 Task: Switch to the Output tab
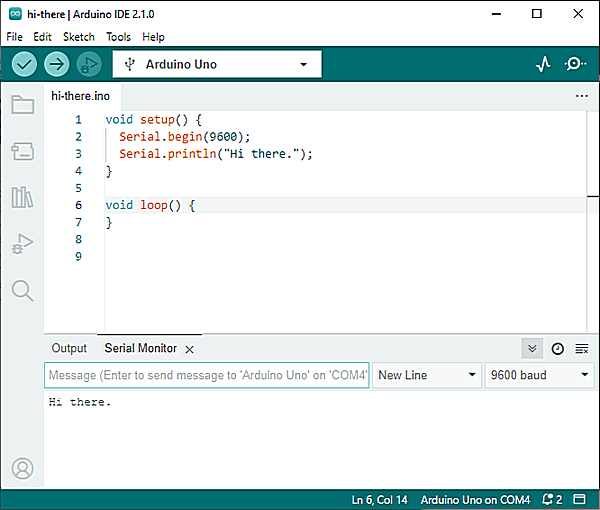point(69,348)
